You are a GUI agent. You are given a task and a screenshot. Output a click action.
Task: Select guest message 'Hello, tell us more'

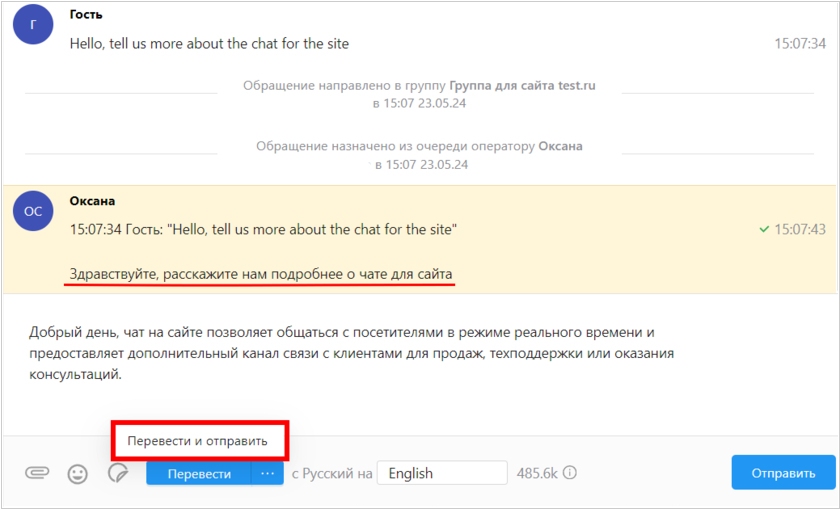coord(209,43)
